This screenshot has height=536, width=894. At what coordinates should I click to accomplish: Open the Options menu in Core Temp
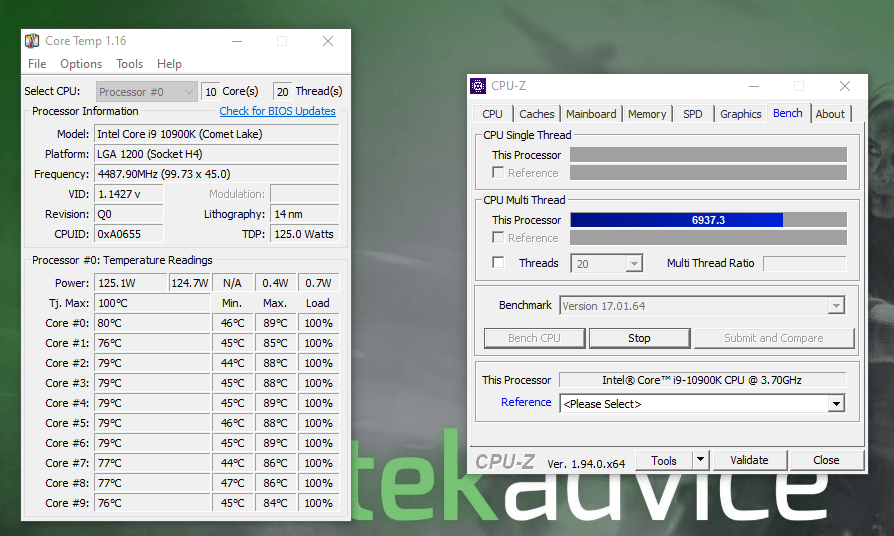81,64
